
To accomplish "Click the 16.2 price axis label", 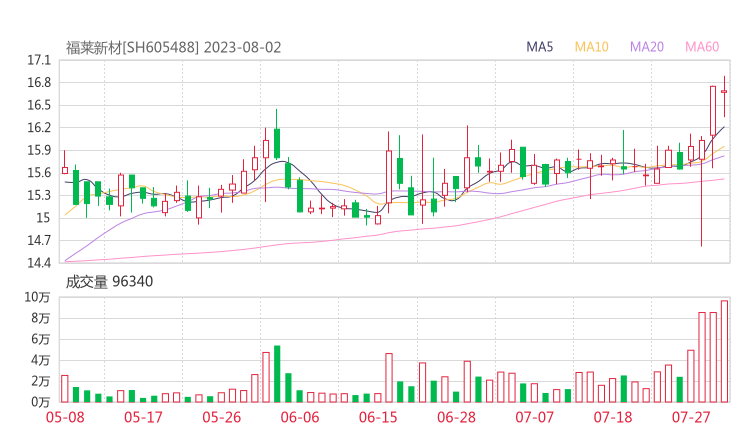I will (39, 127).
